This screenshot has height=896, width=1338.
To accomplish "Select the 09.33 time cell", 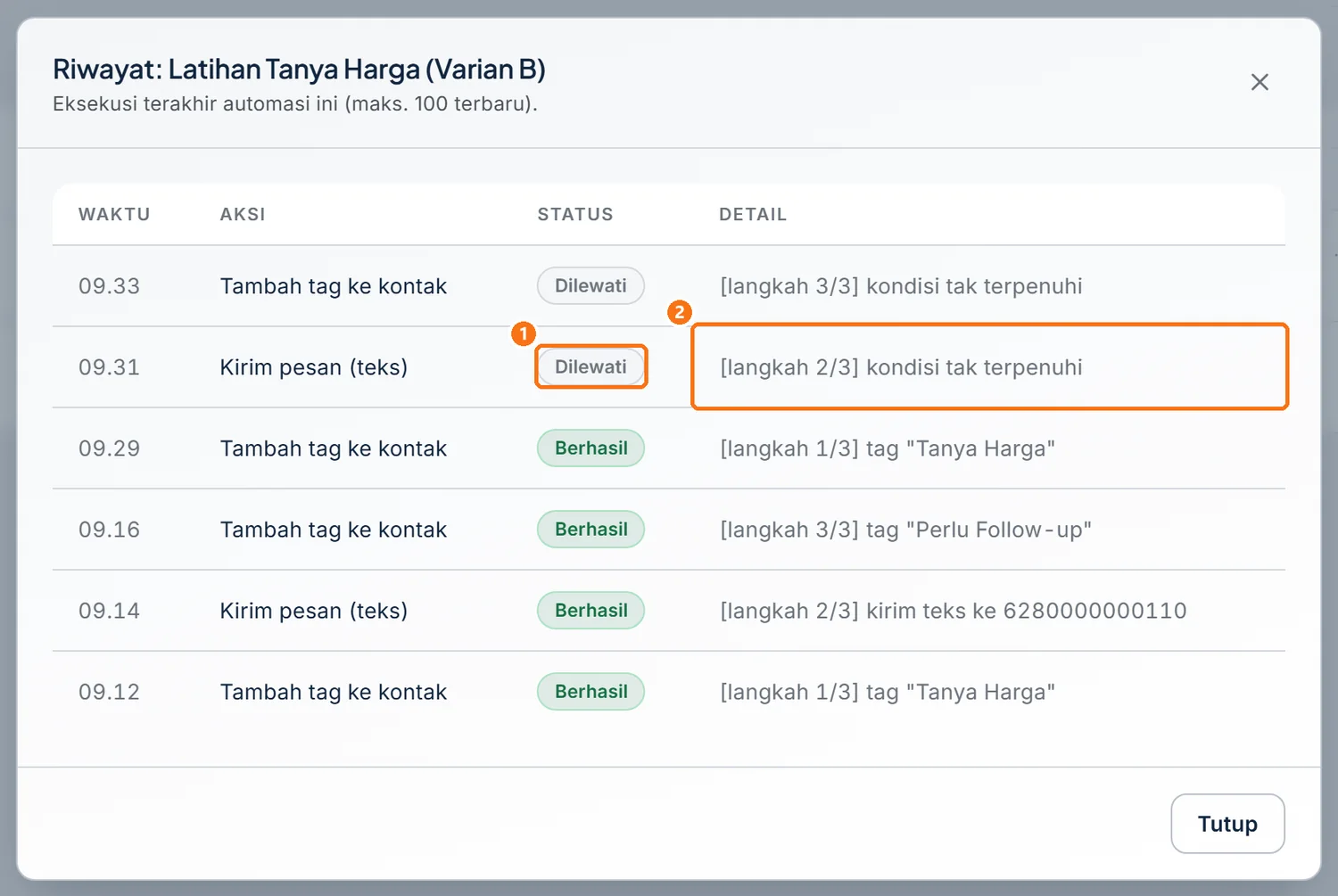I will [109, 286].
